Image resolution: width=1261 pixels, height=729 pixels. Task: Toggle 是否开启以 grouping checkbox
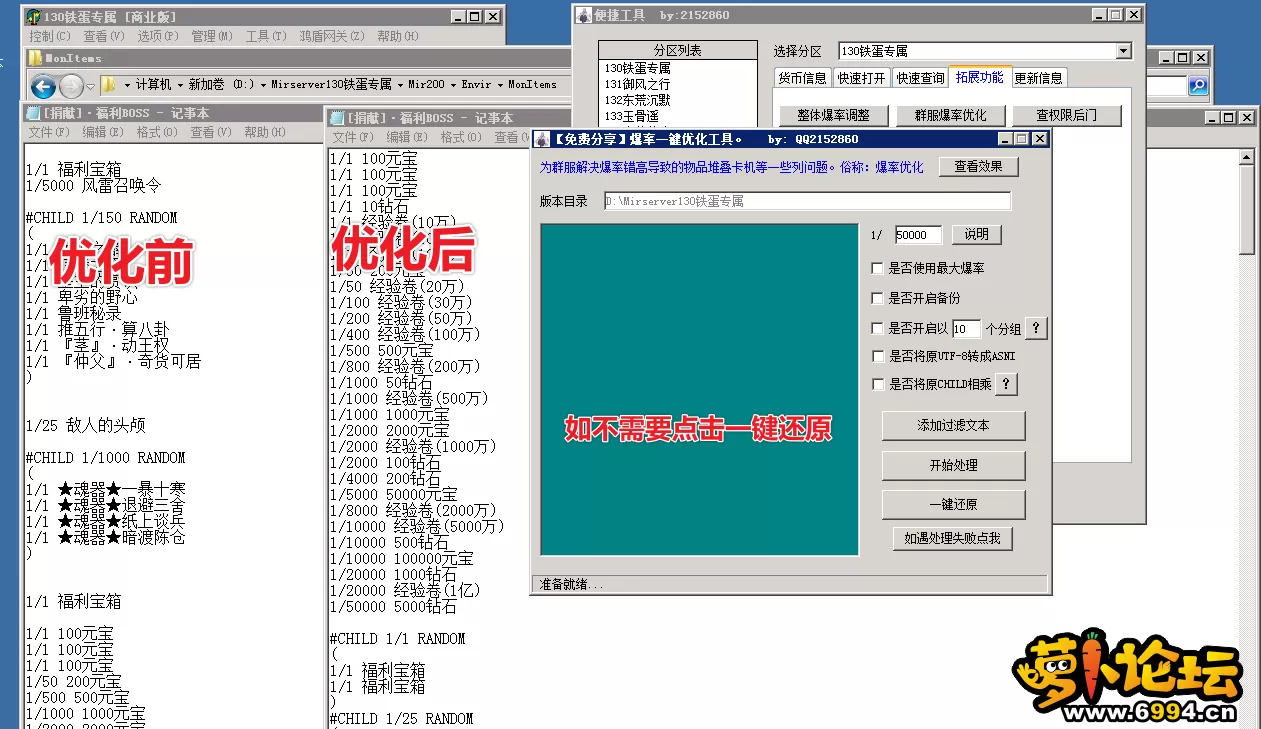coord(878,328)
